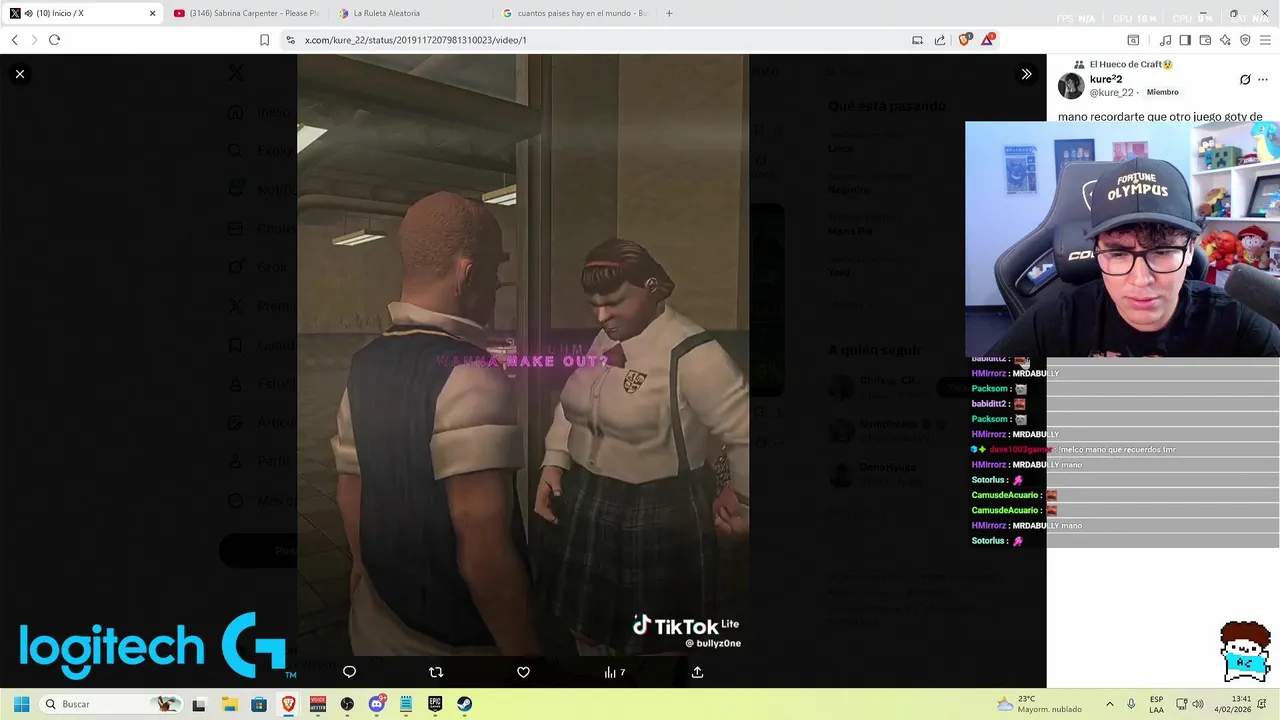This screenshot has width=1280, height=720.
Task: Select Brave browser taskbar icon
Action: [x=288, y=704]
